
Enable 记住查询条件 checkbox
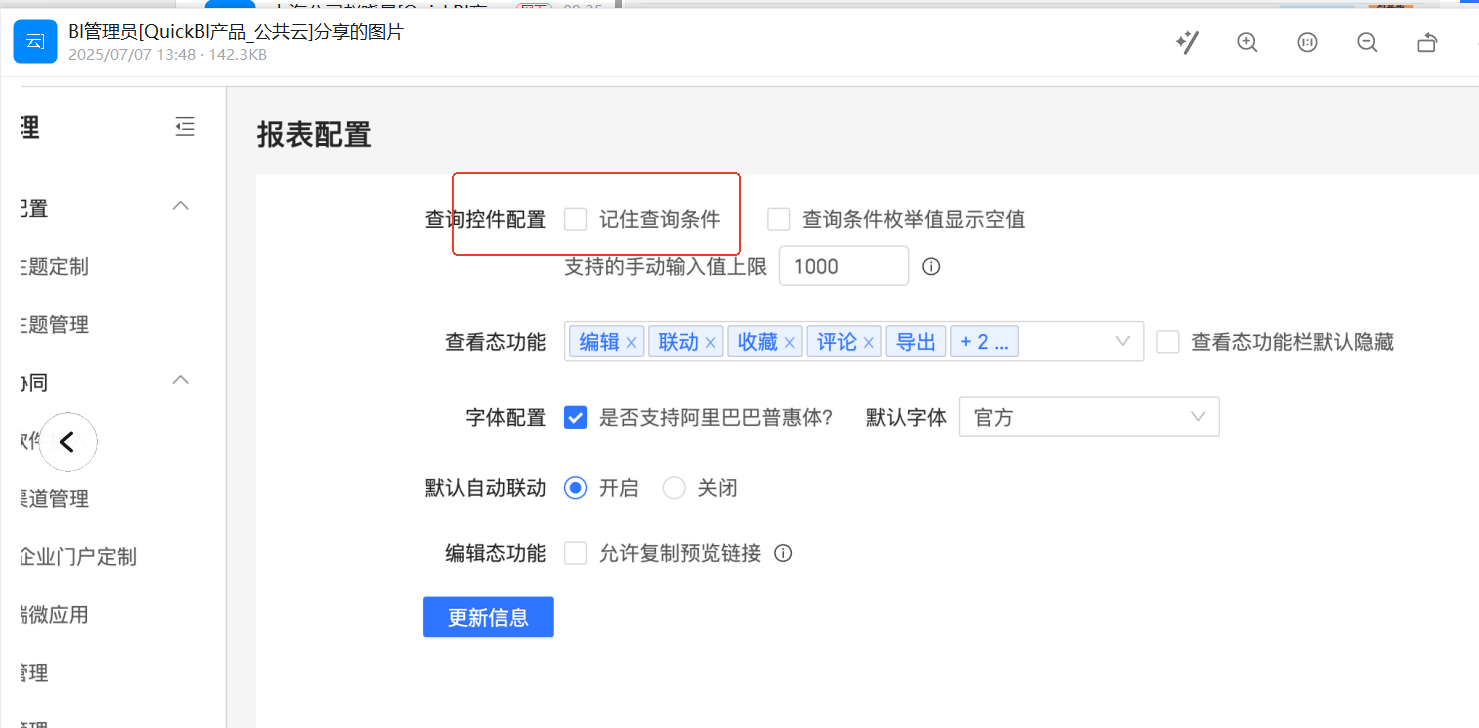[x=575, y=219]
